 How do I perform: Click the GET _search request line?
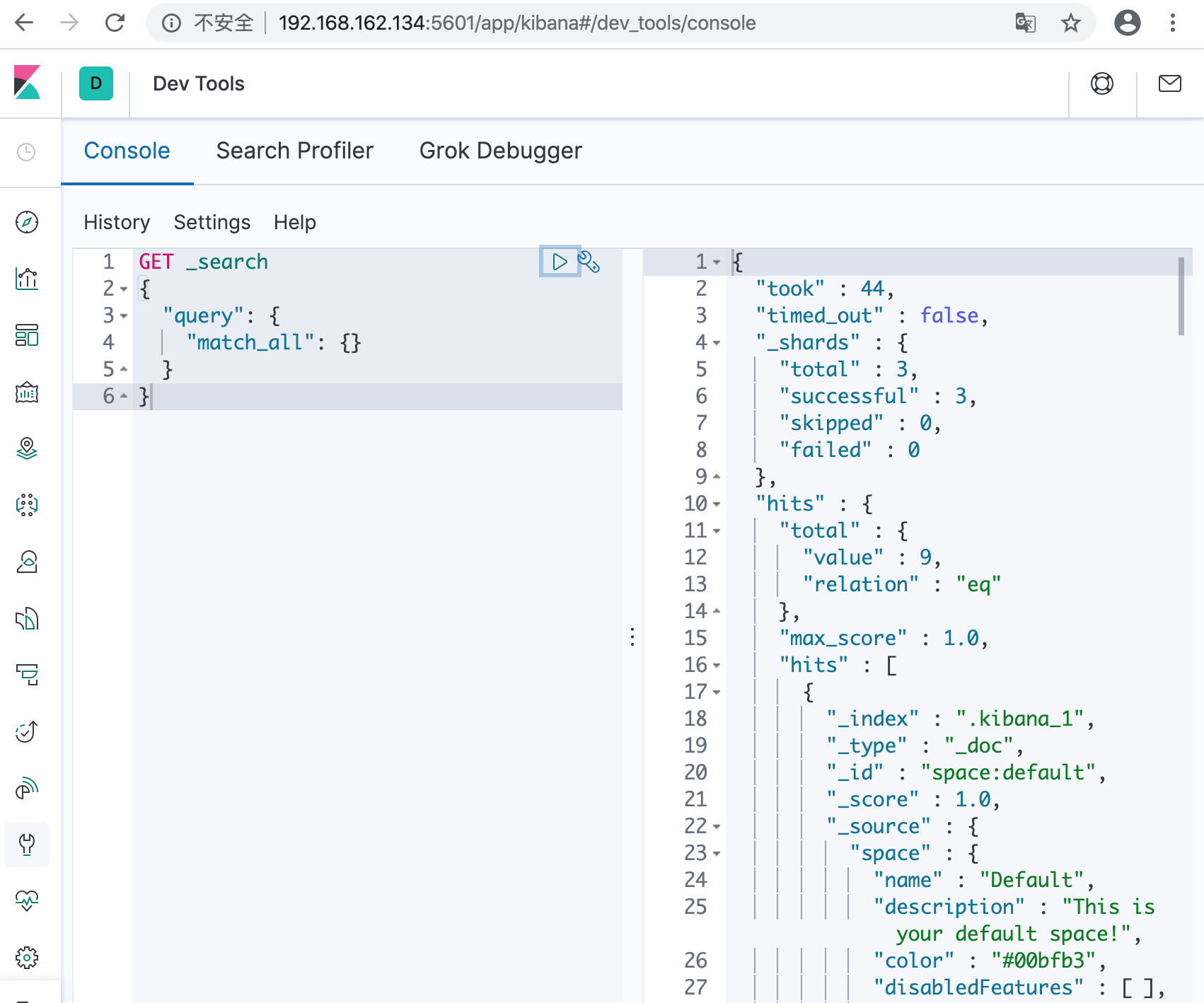[203, 262]
